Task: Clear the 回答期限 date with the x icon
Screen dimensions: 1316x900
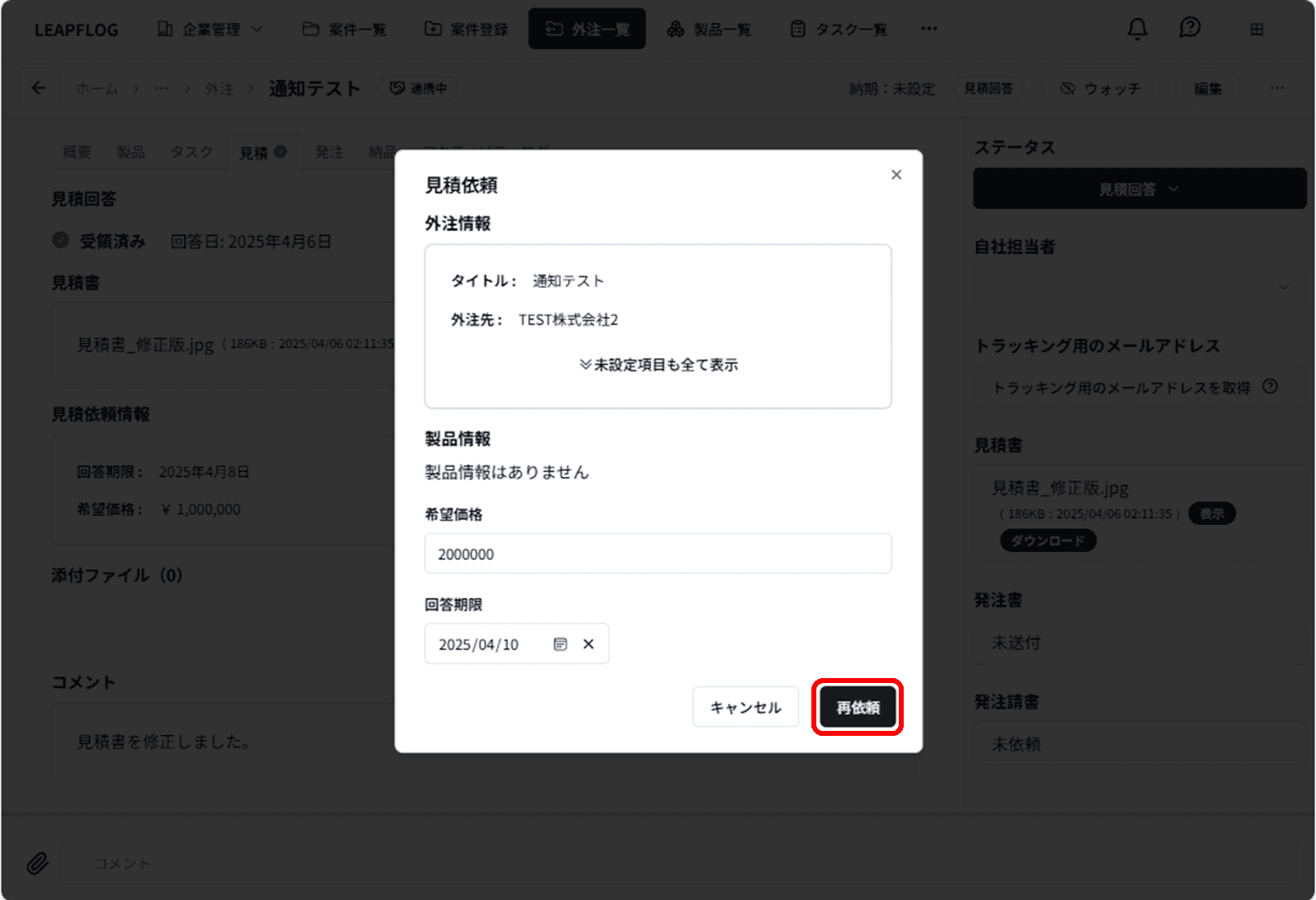Action: pyautogui.click(x=589, y=644)
